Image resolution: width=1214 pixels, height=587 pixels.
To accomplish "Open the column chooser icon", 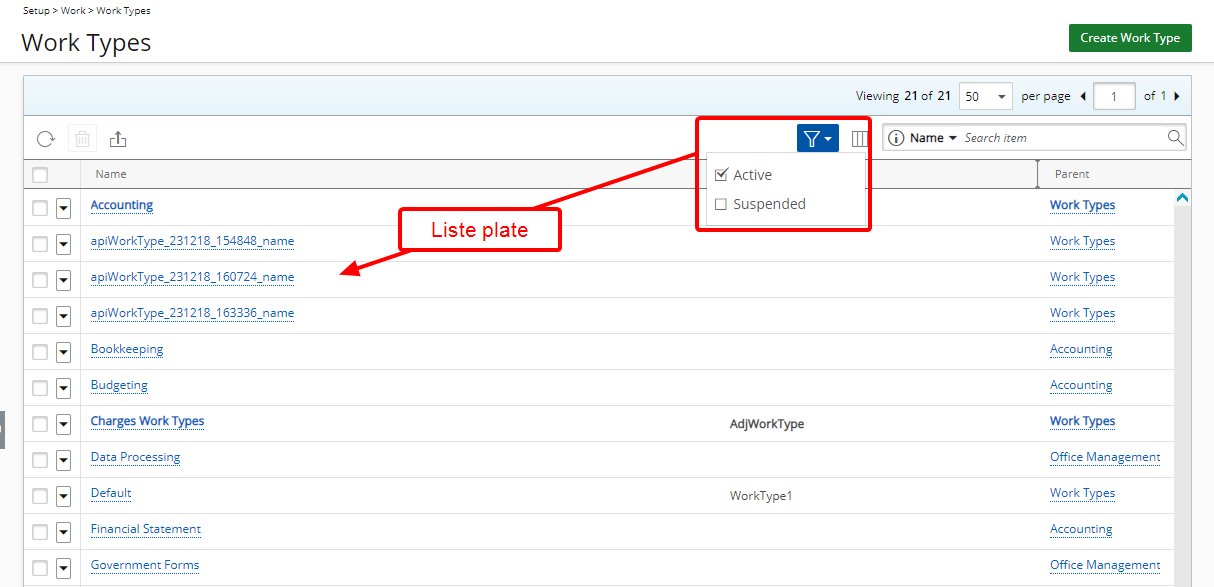I will tap(859, 139).
